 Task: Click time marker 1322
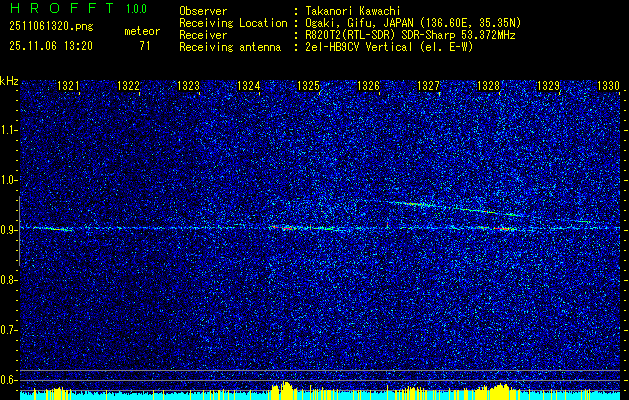(x=128, y=85)
